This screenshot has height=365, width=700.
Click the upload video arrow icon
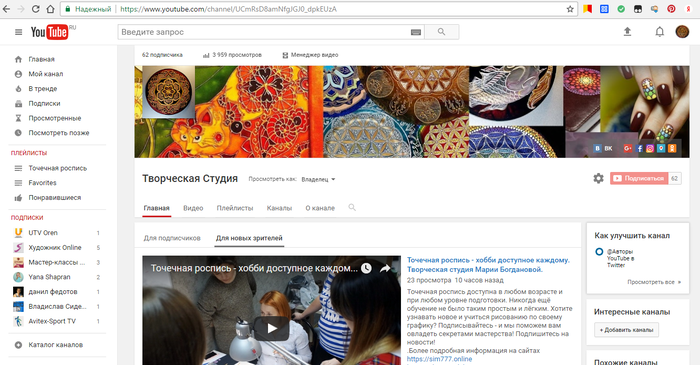[627, 32]
